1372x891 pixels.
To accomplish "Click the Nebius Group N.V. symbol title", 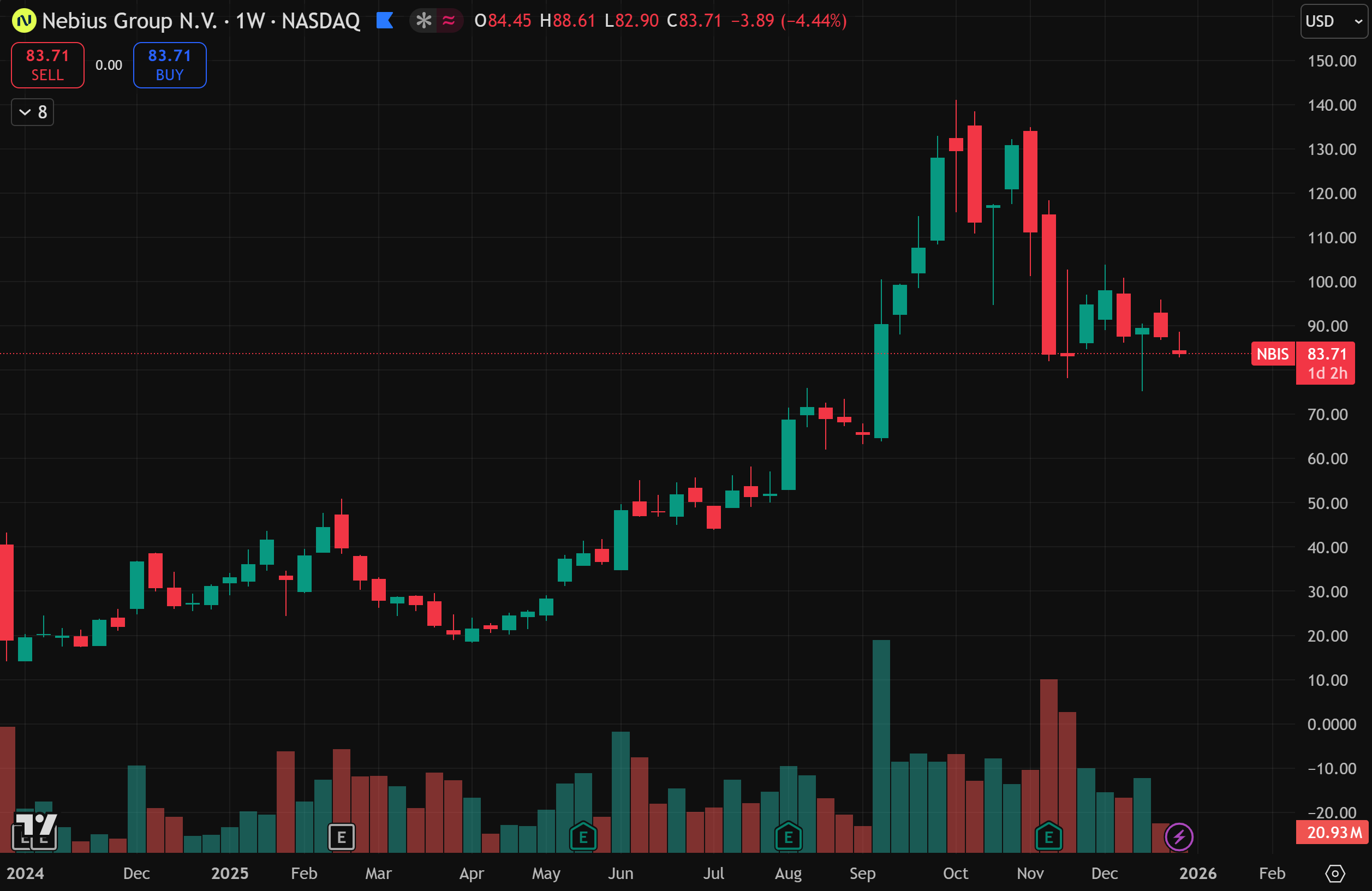I will point(130,21).
